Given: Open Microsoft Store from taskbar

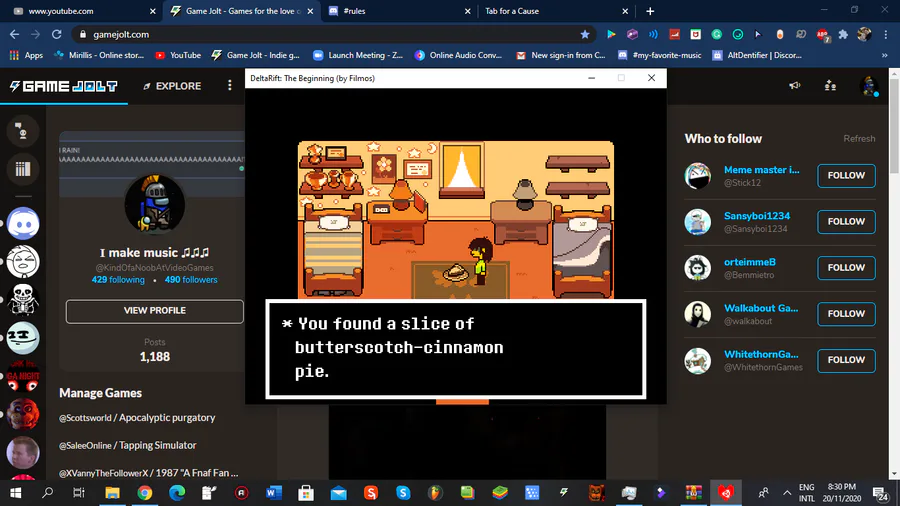Looking at the screenshot, I should tap(306, 493).
